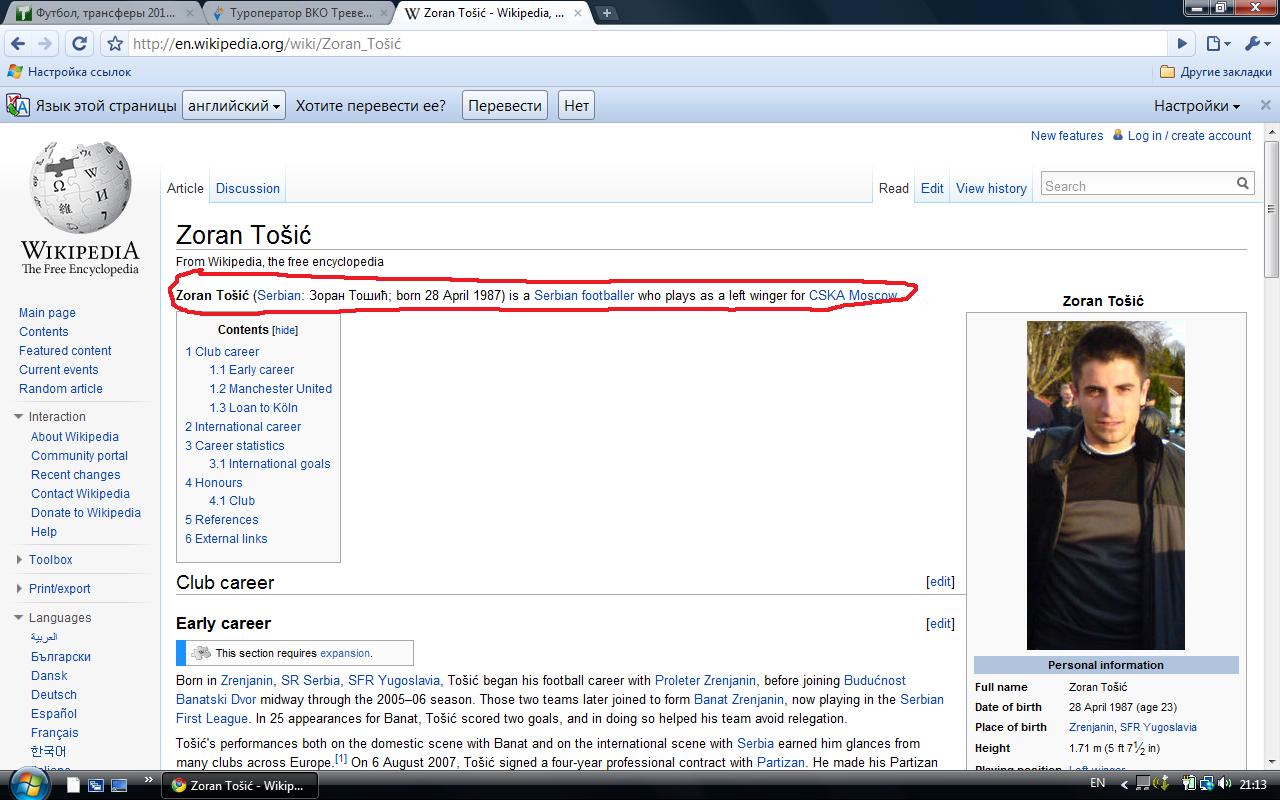1280x800 pixels.
Task: Expand the Print/export sidebar section
Action: pyautogui.click(x=19, y=589)
